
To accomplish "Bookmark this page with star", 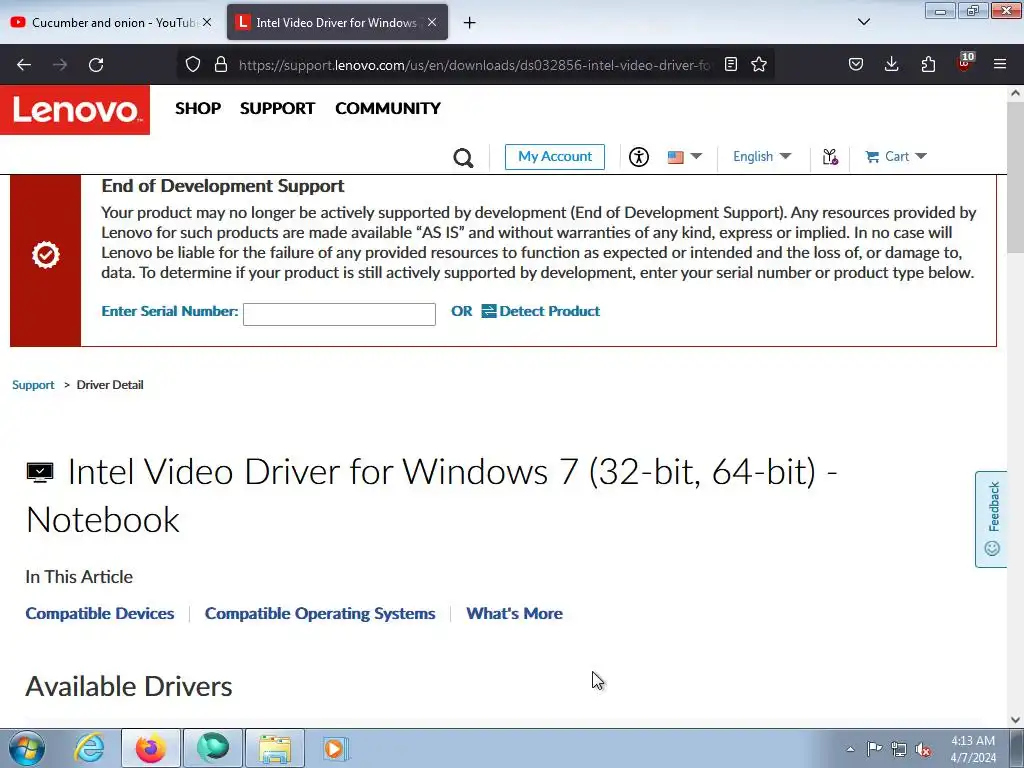I will click(759, 65).
